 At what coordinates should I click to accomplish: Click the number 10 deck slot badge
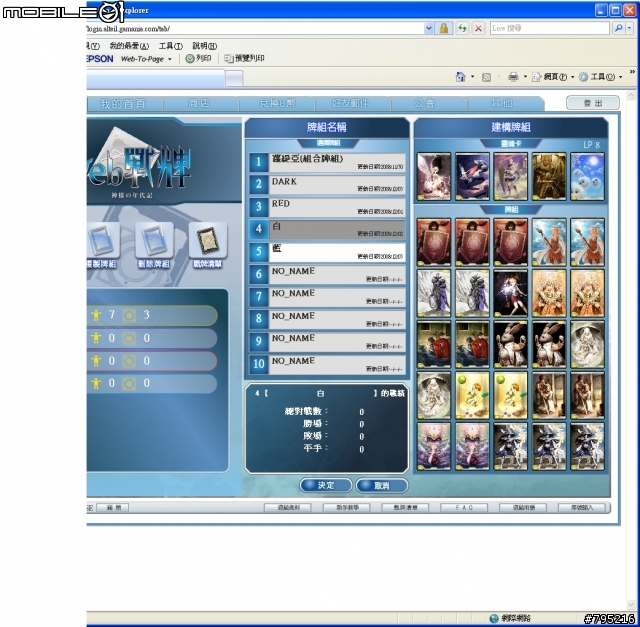pyautogui.click(x=258, y=364)
